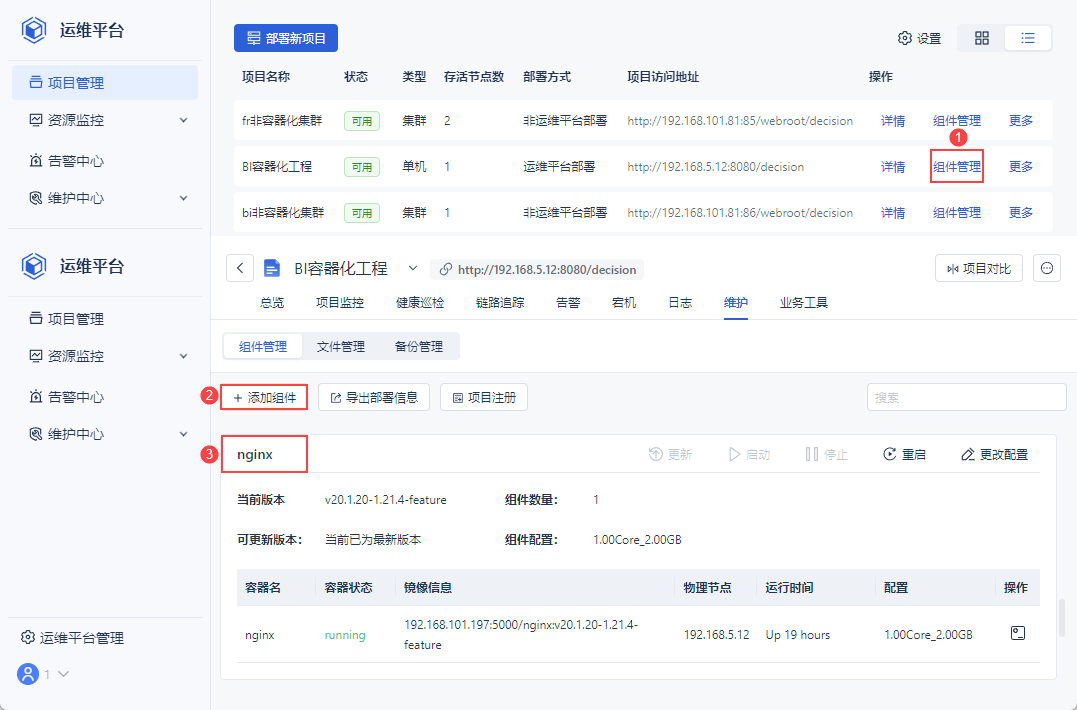
Task: Switch to the 日志 tab
Action: (679, 302)
